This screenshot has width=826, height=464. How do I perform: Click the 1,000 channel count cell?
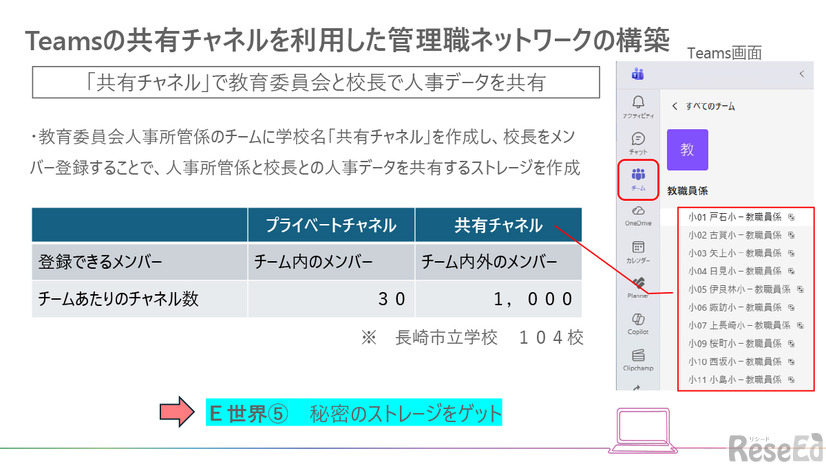(498, 299)
